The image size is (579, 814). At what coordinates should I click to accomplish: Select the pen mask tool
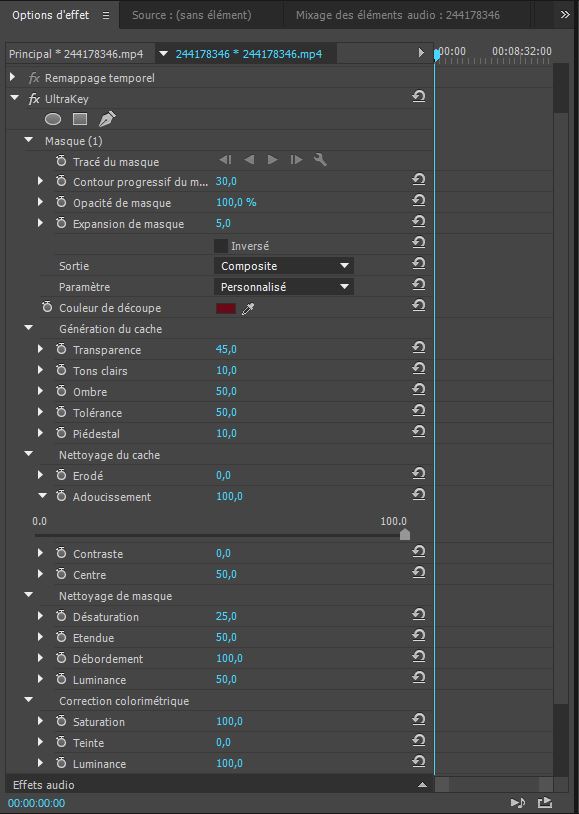point(107,119)
